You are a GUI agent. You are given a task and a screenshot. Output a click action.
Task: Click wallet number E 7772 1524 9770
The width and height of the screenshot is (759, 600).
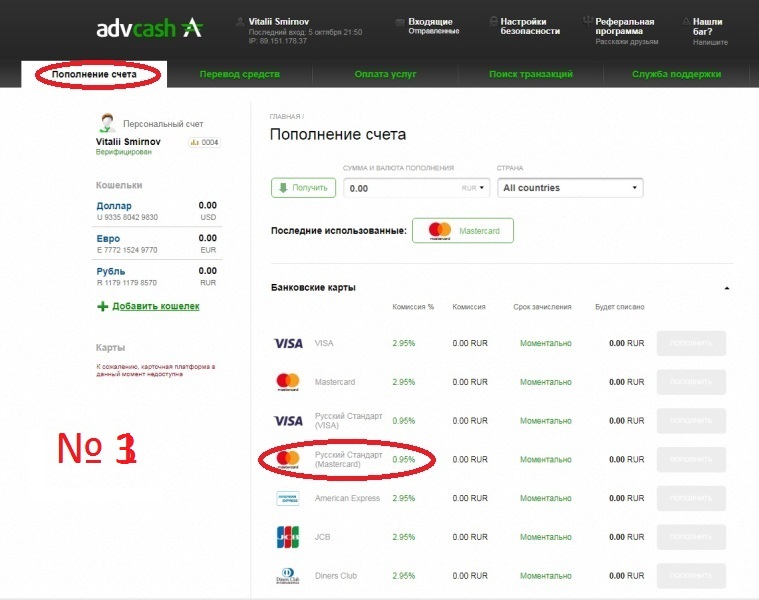pos(127,250)
